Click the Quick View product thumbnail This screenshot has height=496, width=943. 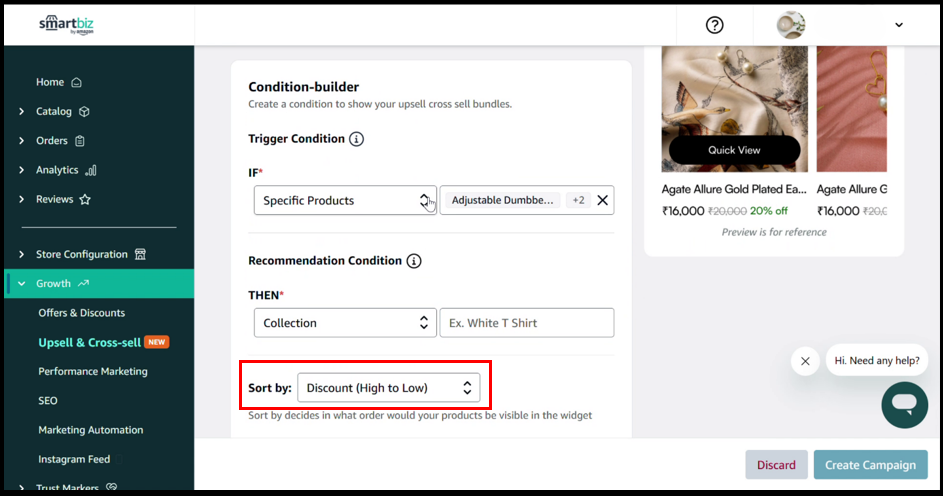pos(734,150)
